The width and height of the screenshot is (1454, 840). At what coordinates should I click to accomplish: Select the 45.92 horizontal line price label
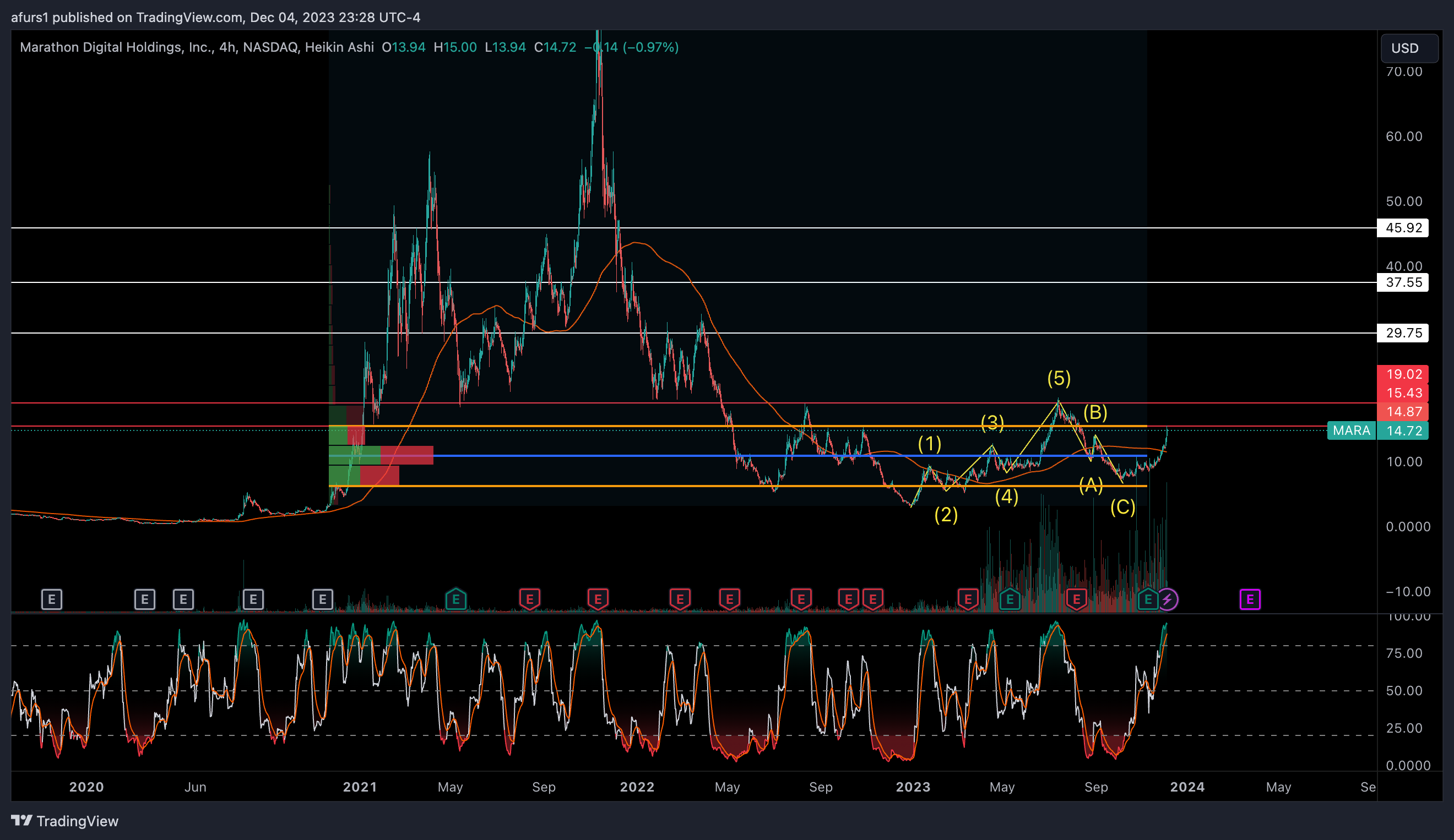[1403, 228]
